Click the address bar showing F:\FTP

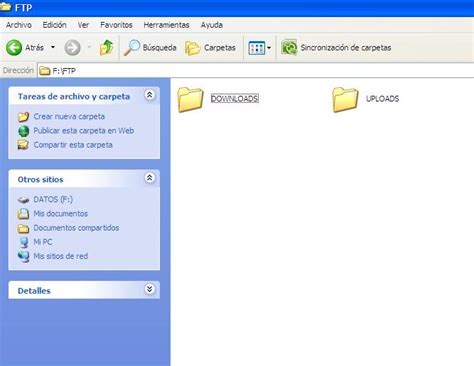tap(255, 71)
